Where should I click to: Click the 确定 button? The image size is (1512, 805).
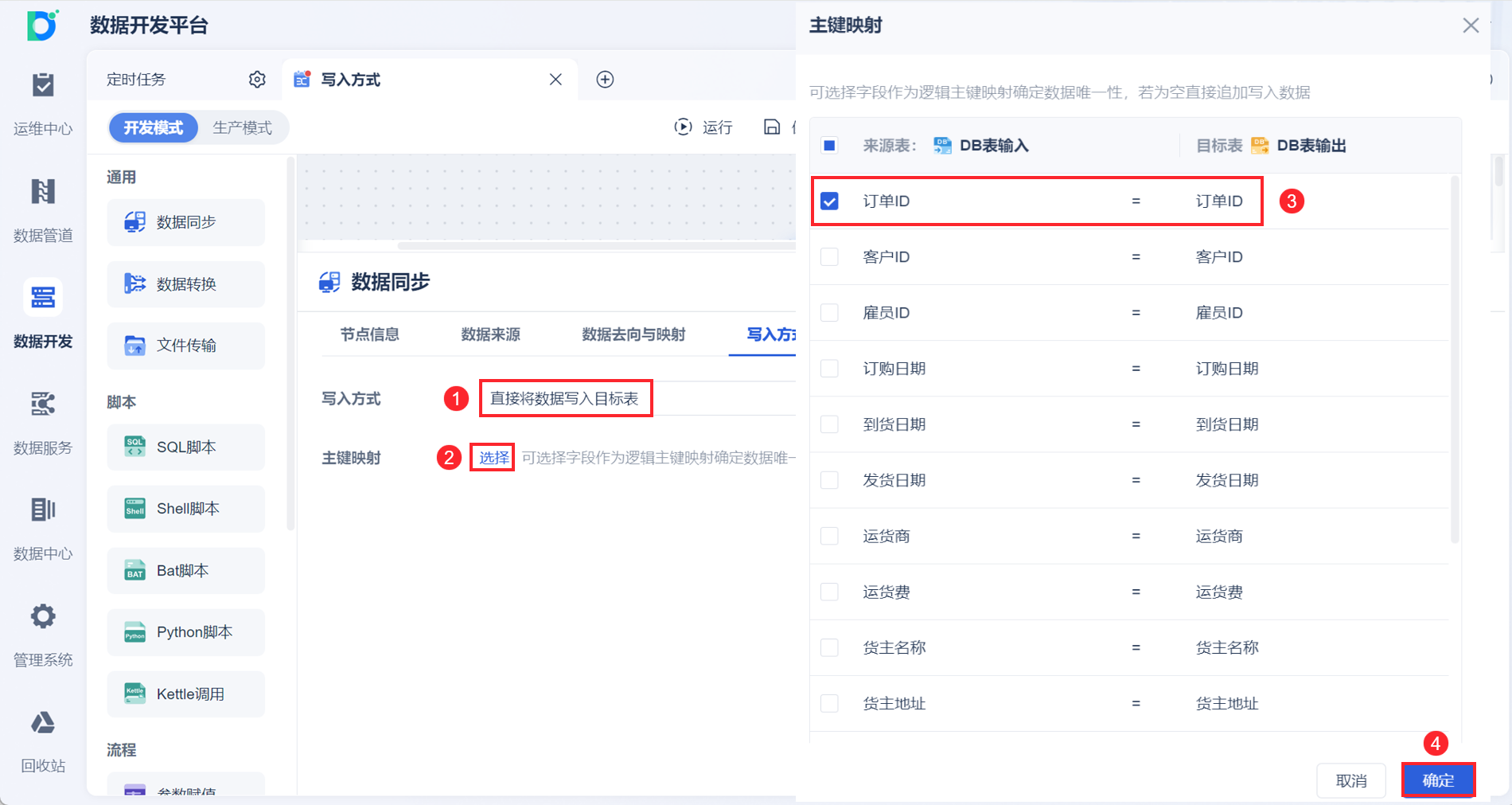(x=1438, y=780)
